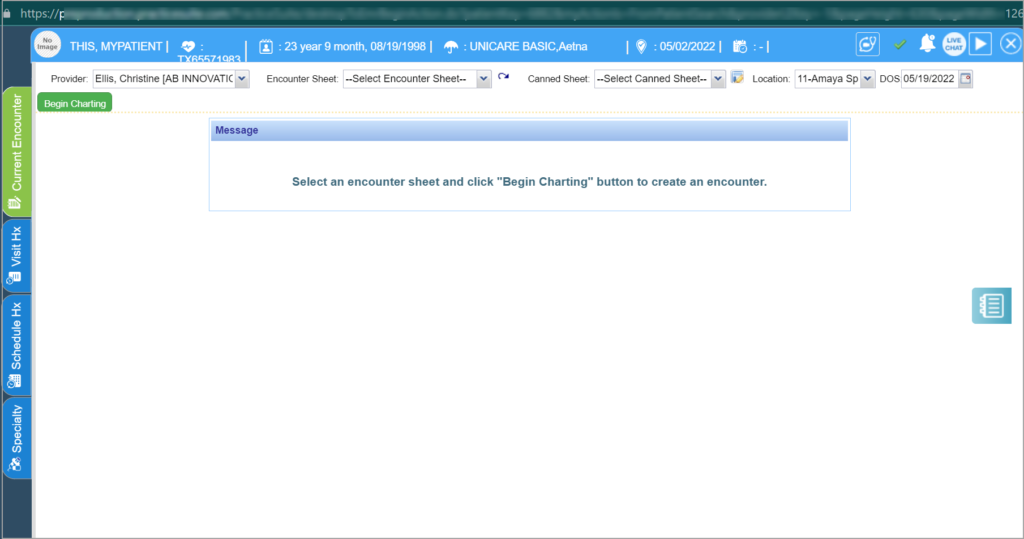Open the floating notepad panel icon
The image size is (1024, 539).
tap(991, 306)
